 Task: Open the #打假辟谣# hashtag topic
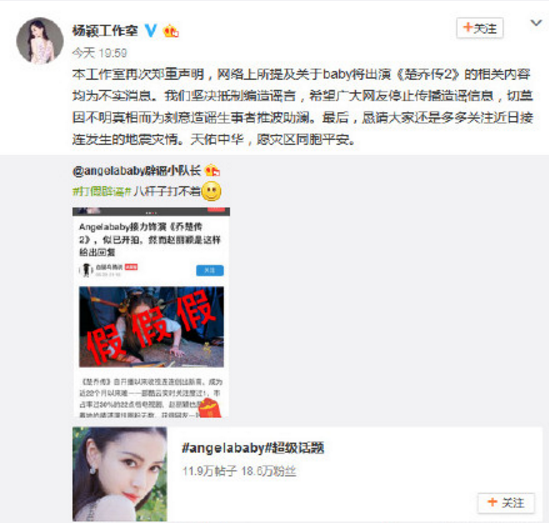click(102, 191)
